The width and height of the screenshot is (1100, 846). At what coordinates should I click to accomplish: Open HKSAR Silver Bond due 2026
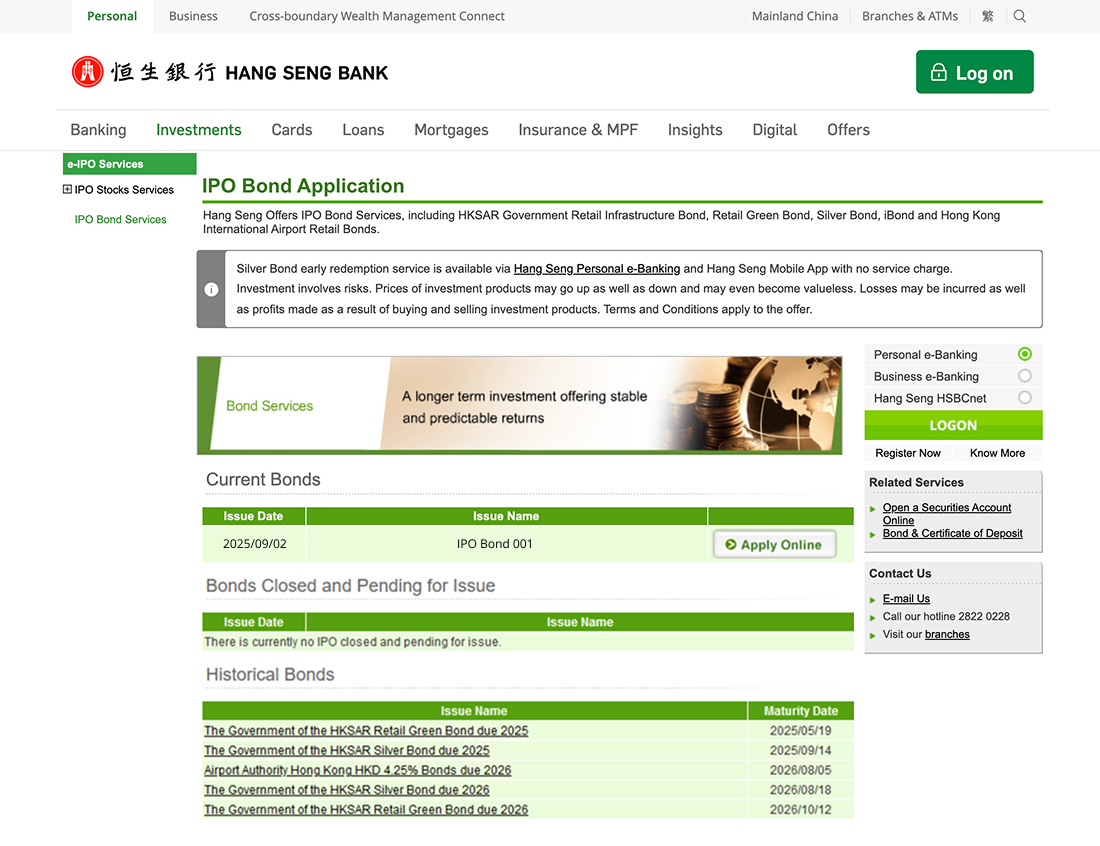(347, 790)
